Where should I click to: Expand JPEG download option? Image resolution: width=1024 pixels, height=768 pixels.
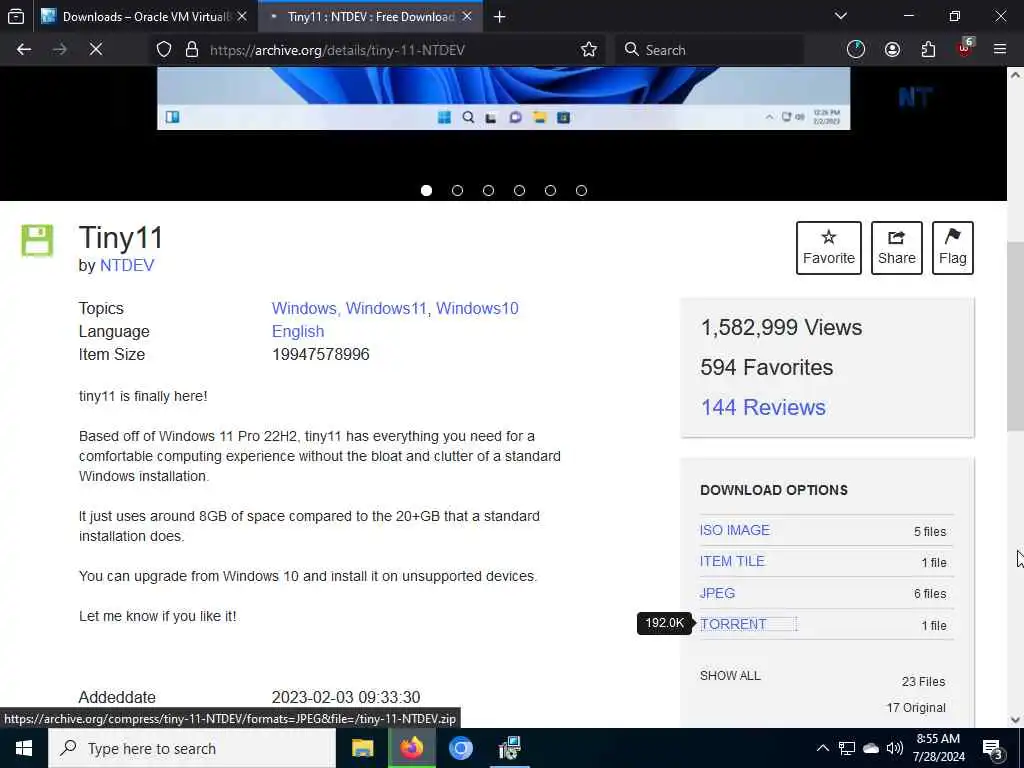tap(717, 593)
